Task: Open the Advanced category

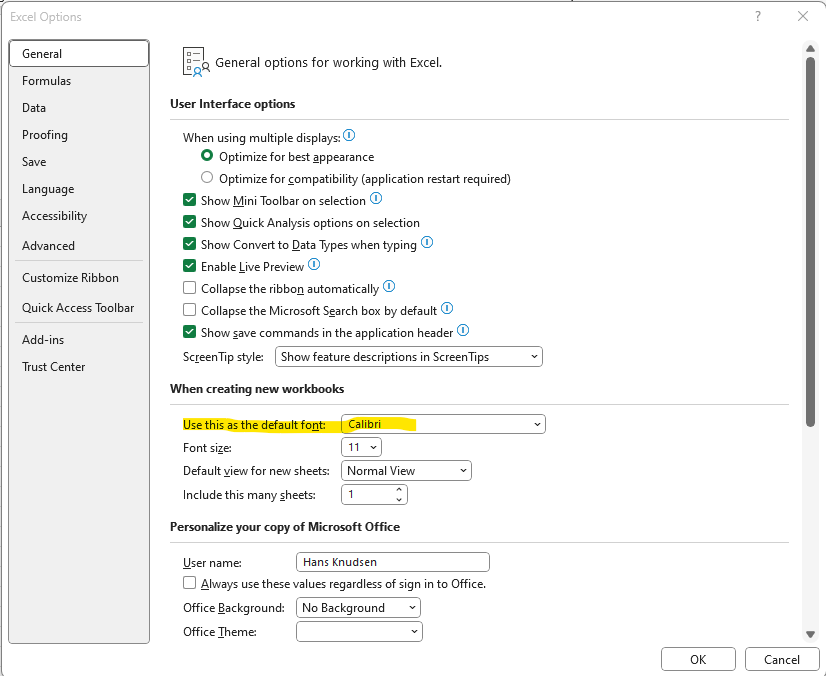Action: [x=79, y=246]
